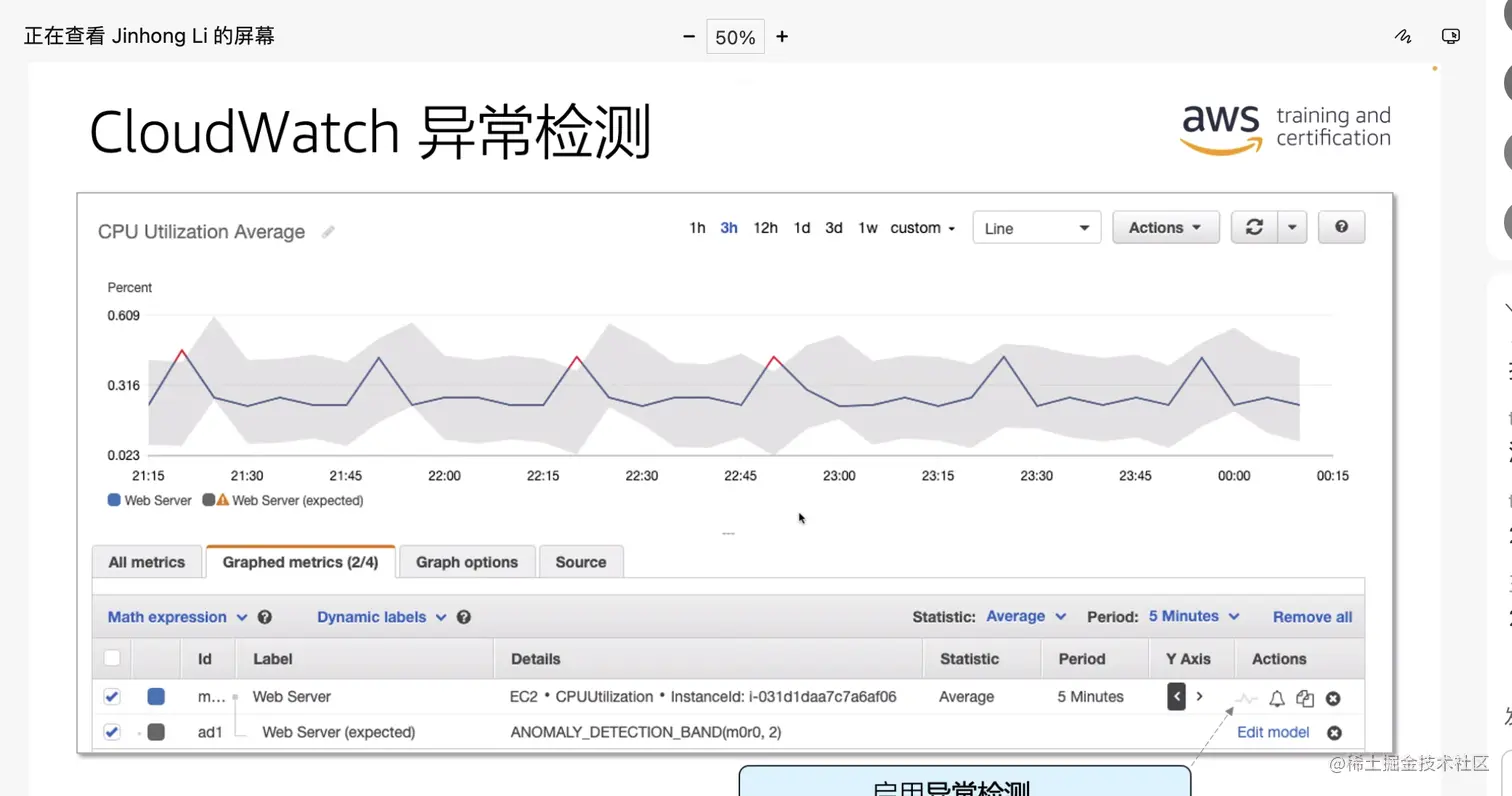Set time range to 3h

729,228
